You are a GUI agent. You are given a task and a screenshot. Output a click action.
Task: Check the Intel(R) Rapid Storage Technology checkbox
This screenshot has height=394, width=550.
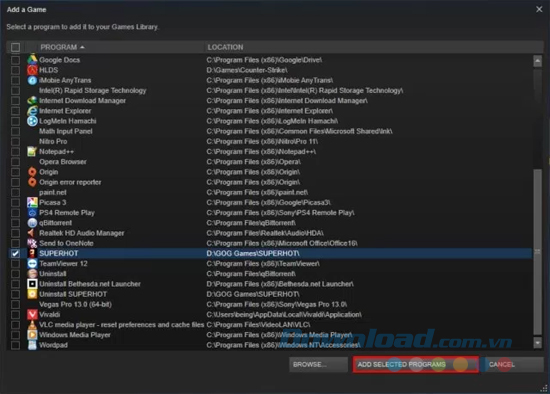click(15, 91)
